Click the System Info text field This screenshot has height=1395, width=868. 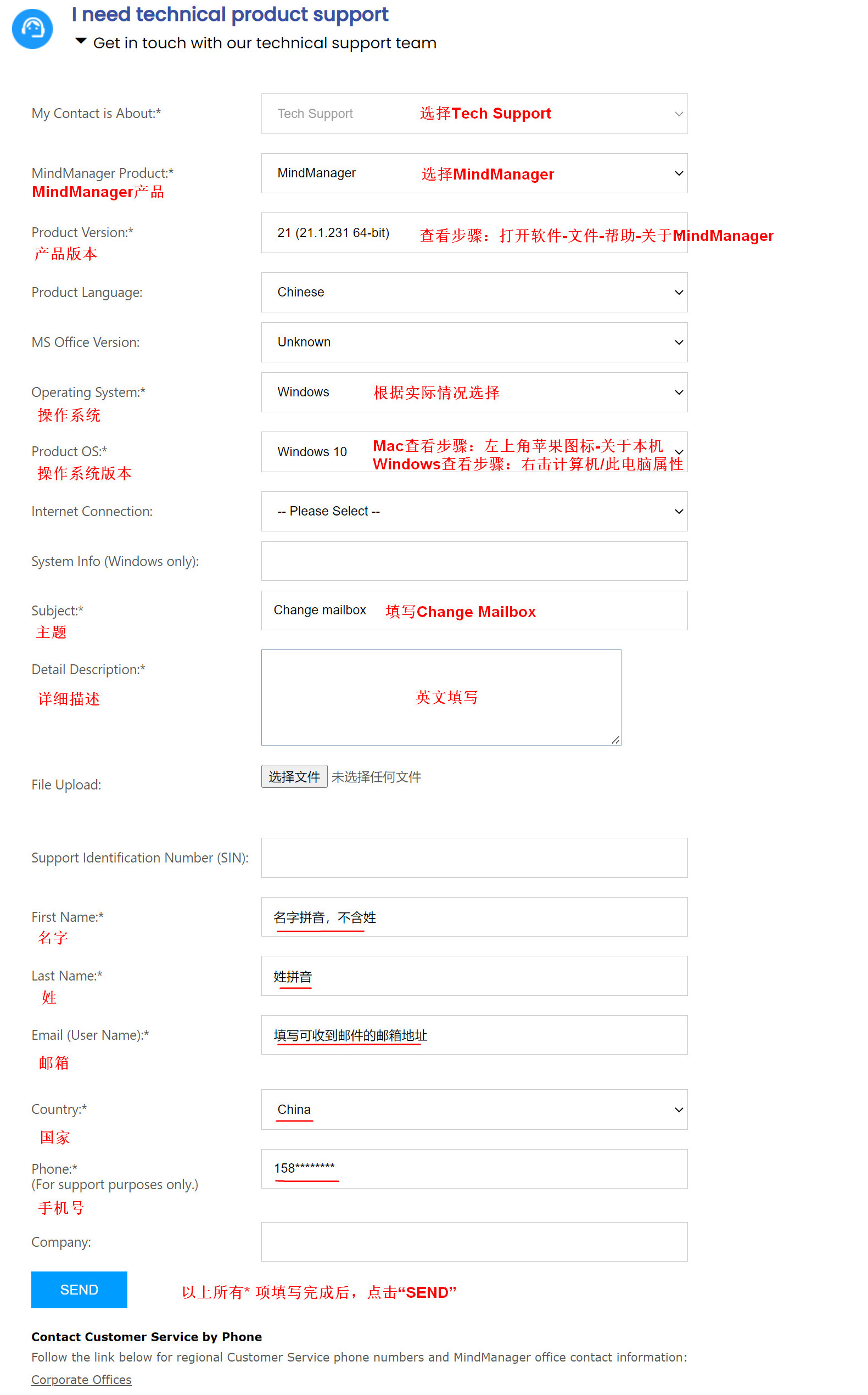click(x=474, y=561)
